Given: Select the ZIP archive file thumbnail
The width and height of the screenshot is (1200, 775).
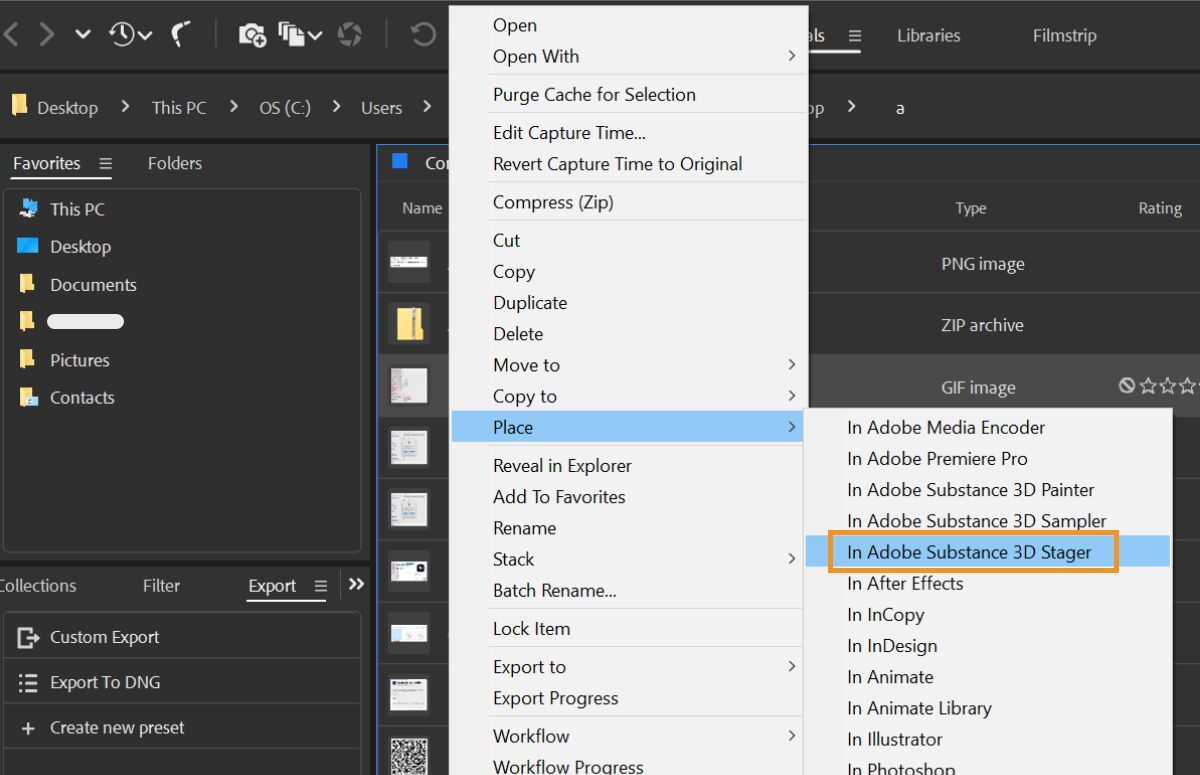Looking at the screenshot, I should (x=409, y=324).
